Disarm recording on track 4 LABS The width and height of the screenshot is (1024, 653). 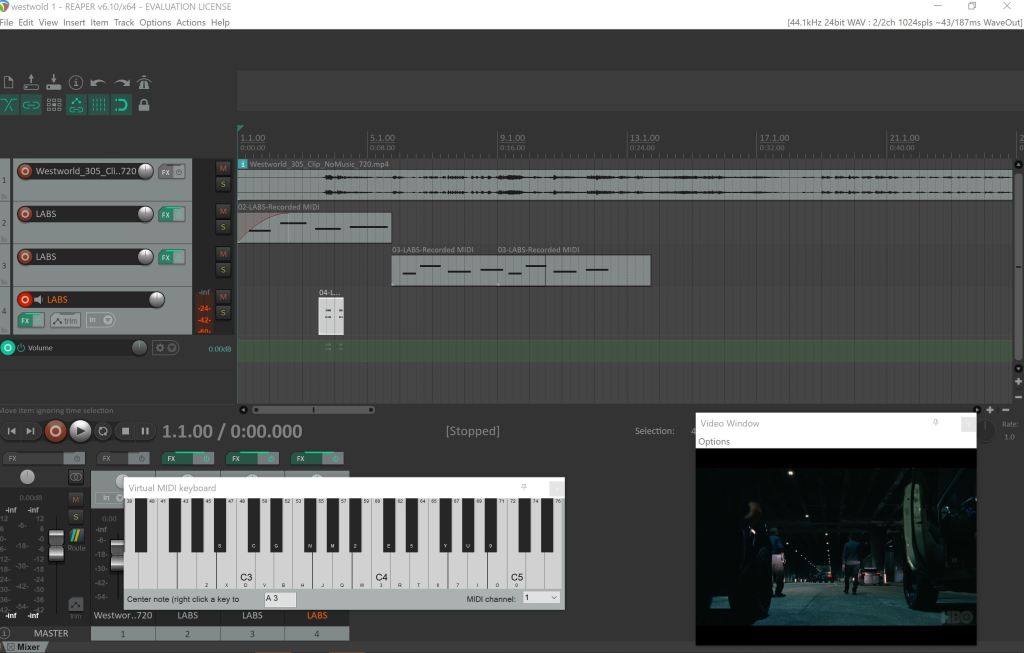tap(25, 299)
